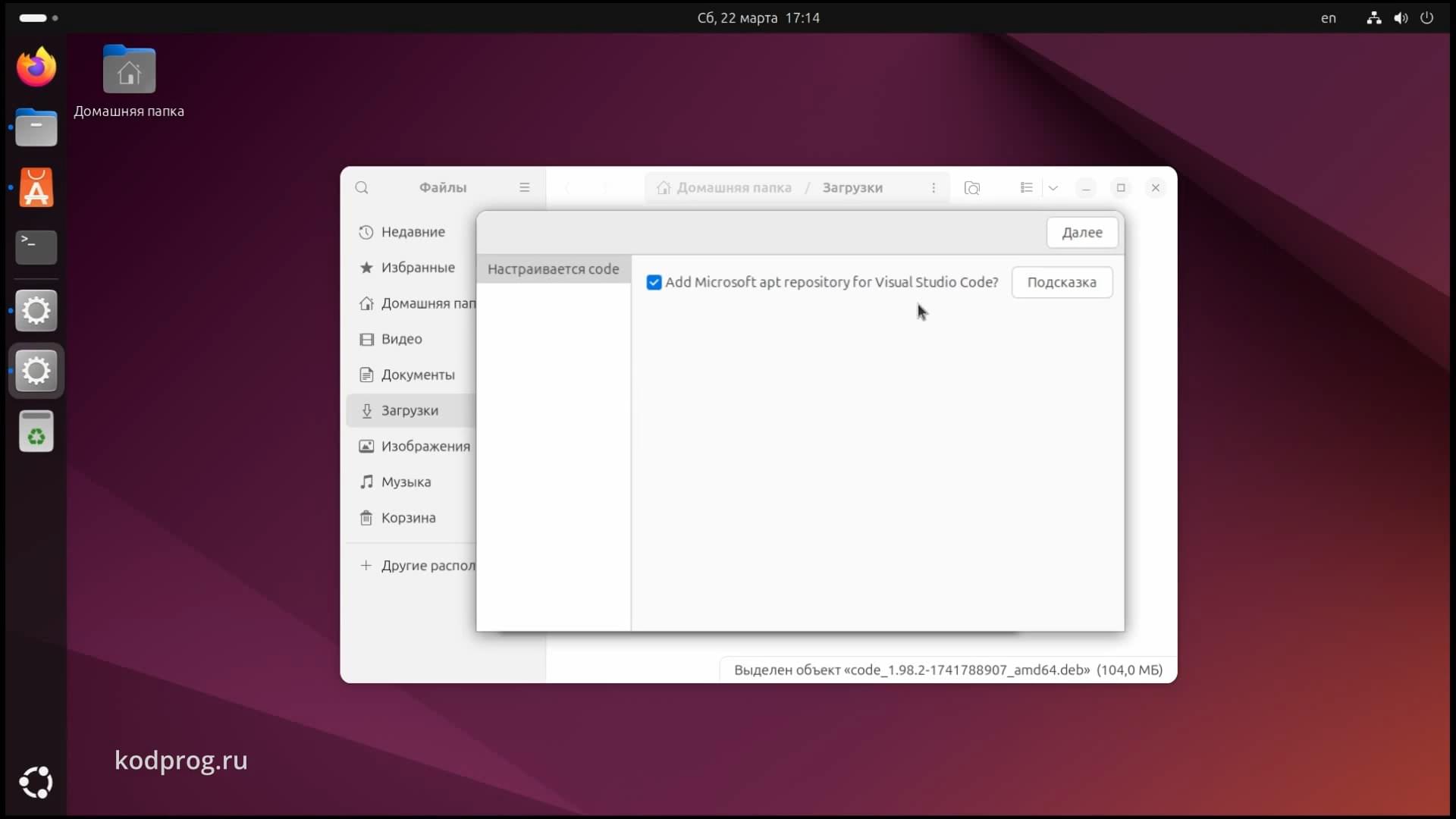Open Files app from the dock
The width and height of the screenshot is (1456, 819).
point(36,127)
